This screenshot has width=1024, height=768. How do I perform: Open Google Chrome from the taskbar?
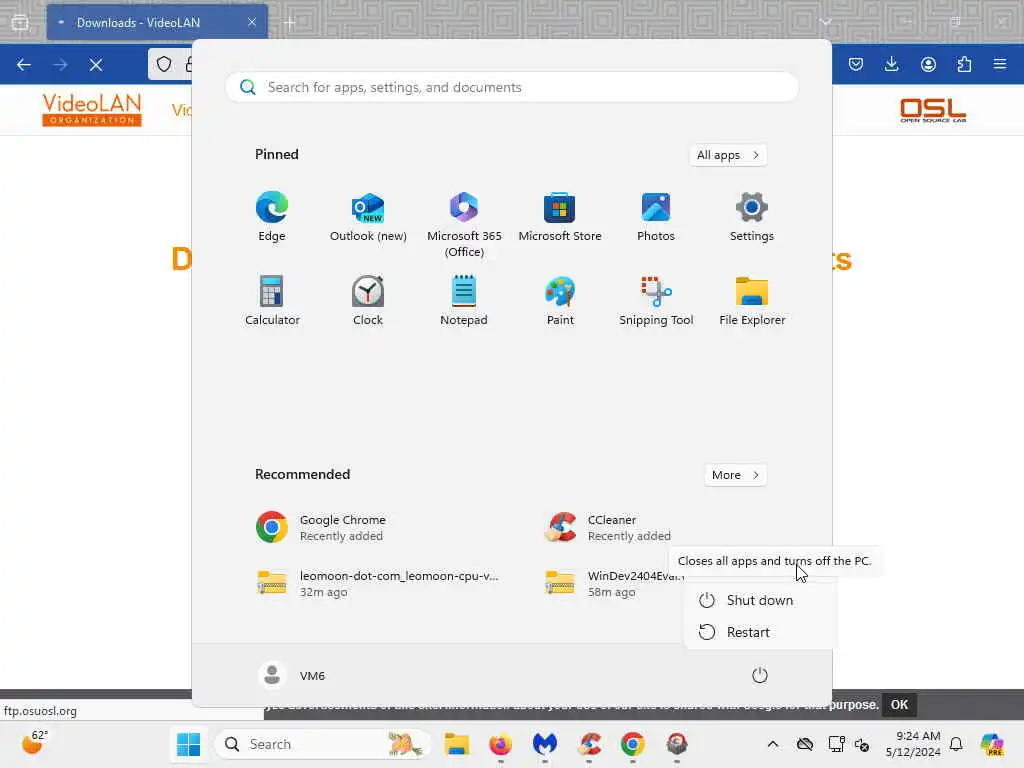(x=633, y=744)
